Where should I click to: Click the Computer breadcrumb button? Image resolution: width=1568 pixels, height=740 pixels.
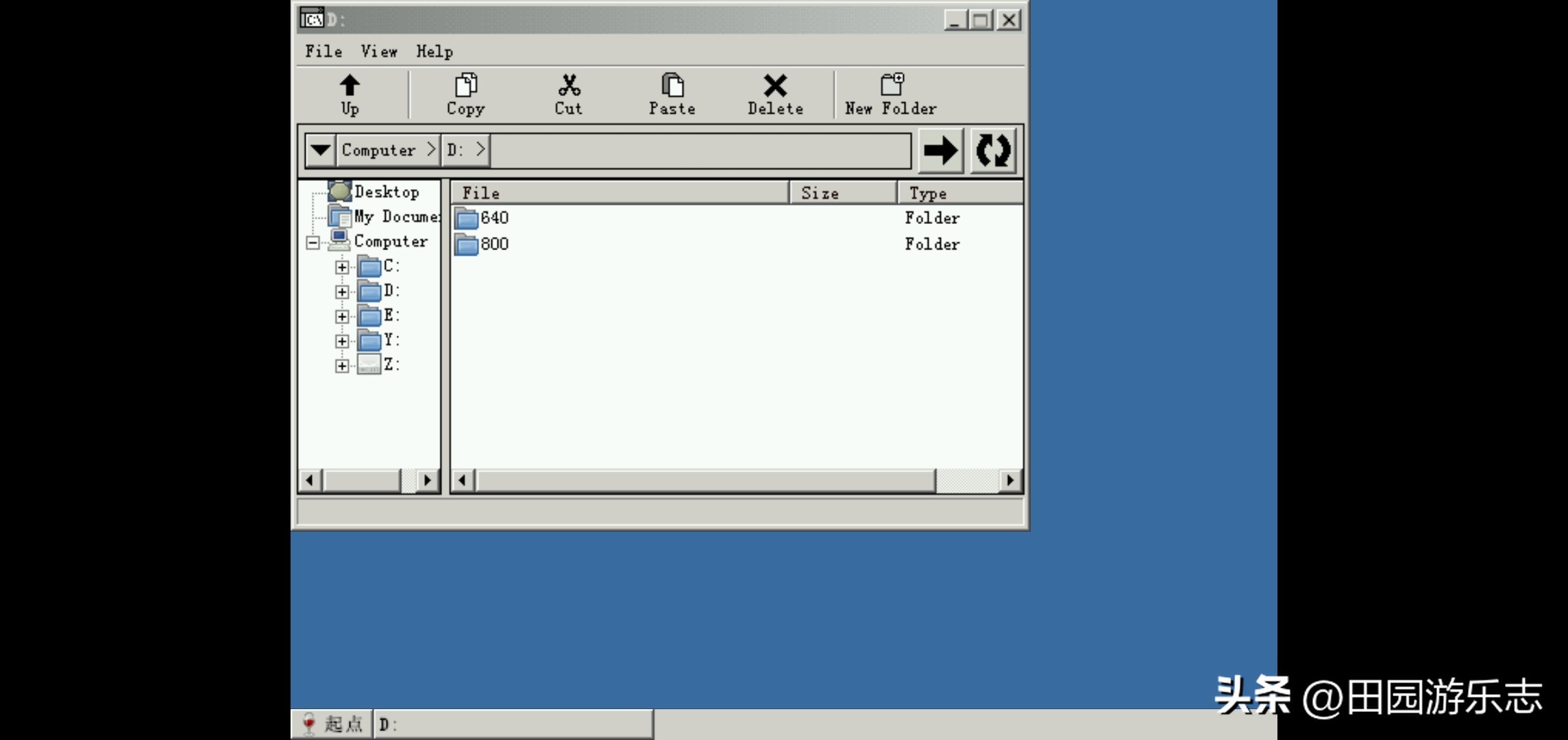379,151
